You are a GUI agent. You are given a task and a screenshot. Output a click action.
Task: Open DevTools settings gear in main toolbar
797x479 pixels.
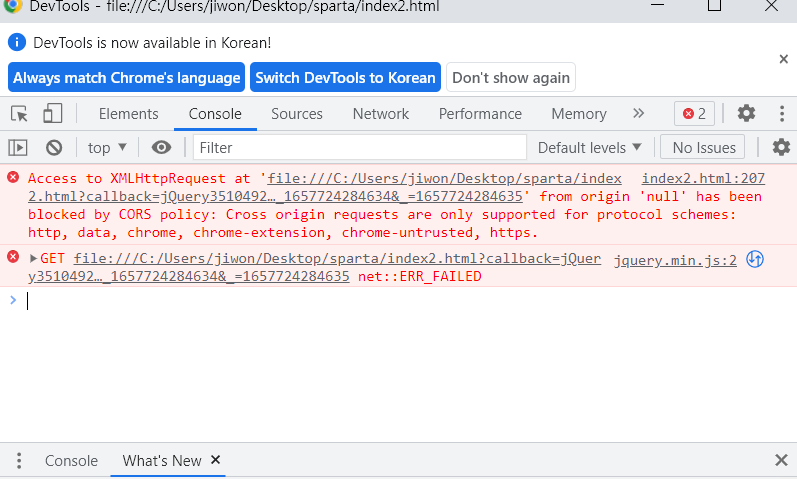(x=746, y=113)
